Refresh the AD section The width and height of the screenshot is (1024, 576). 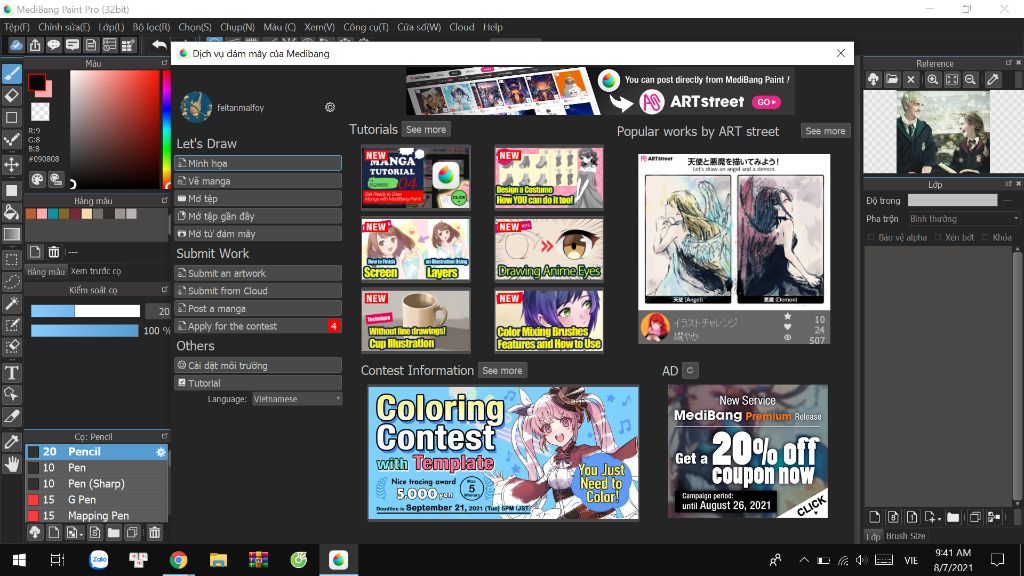(690, 370)
